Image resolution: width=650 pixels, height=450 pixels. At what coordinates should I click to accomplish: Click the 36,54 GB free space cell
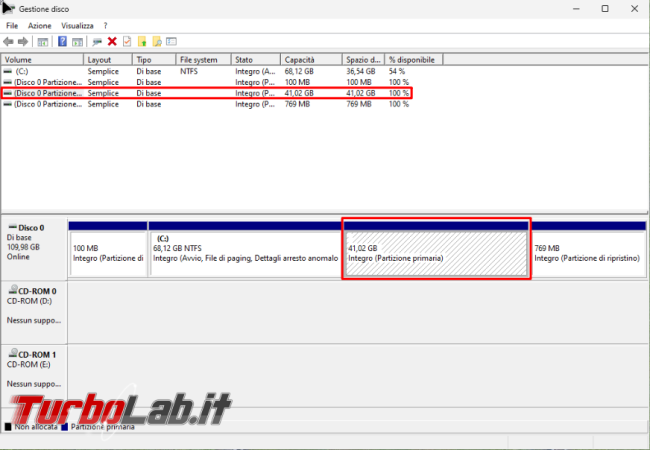(x=361, y=71)
